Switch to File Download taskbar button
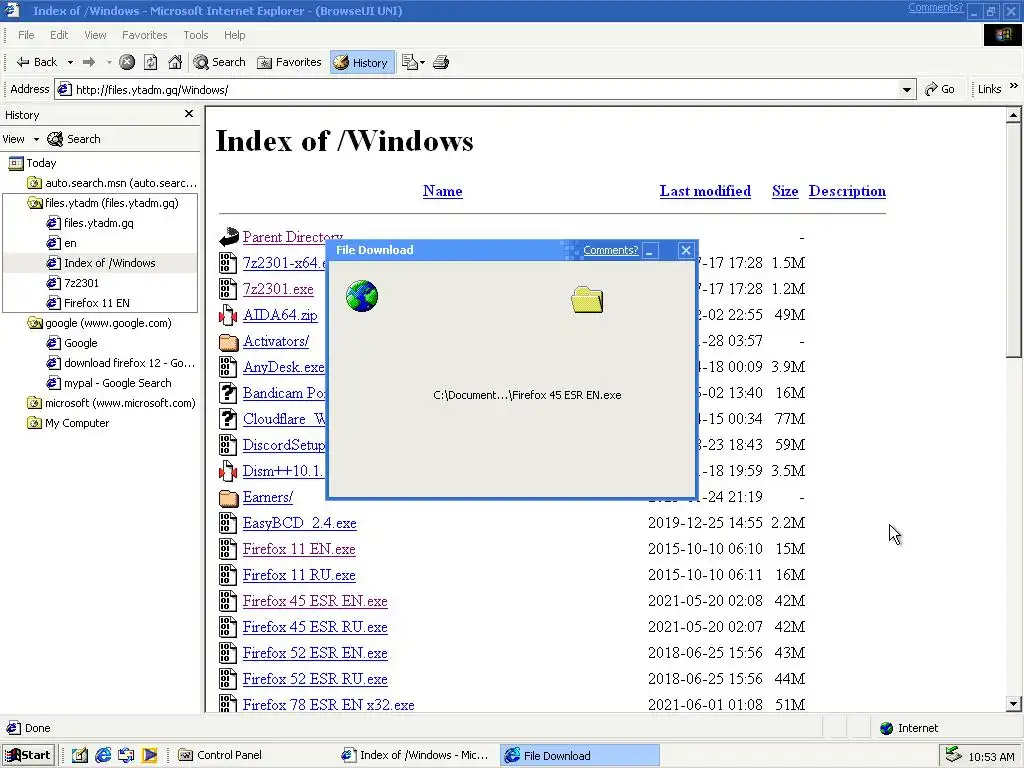Image resolution: width=1024 pixels, height=768 pixels. coord(580,756)
